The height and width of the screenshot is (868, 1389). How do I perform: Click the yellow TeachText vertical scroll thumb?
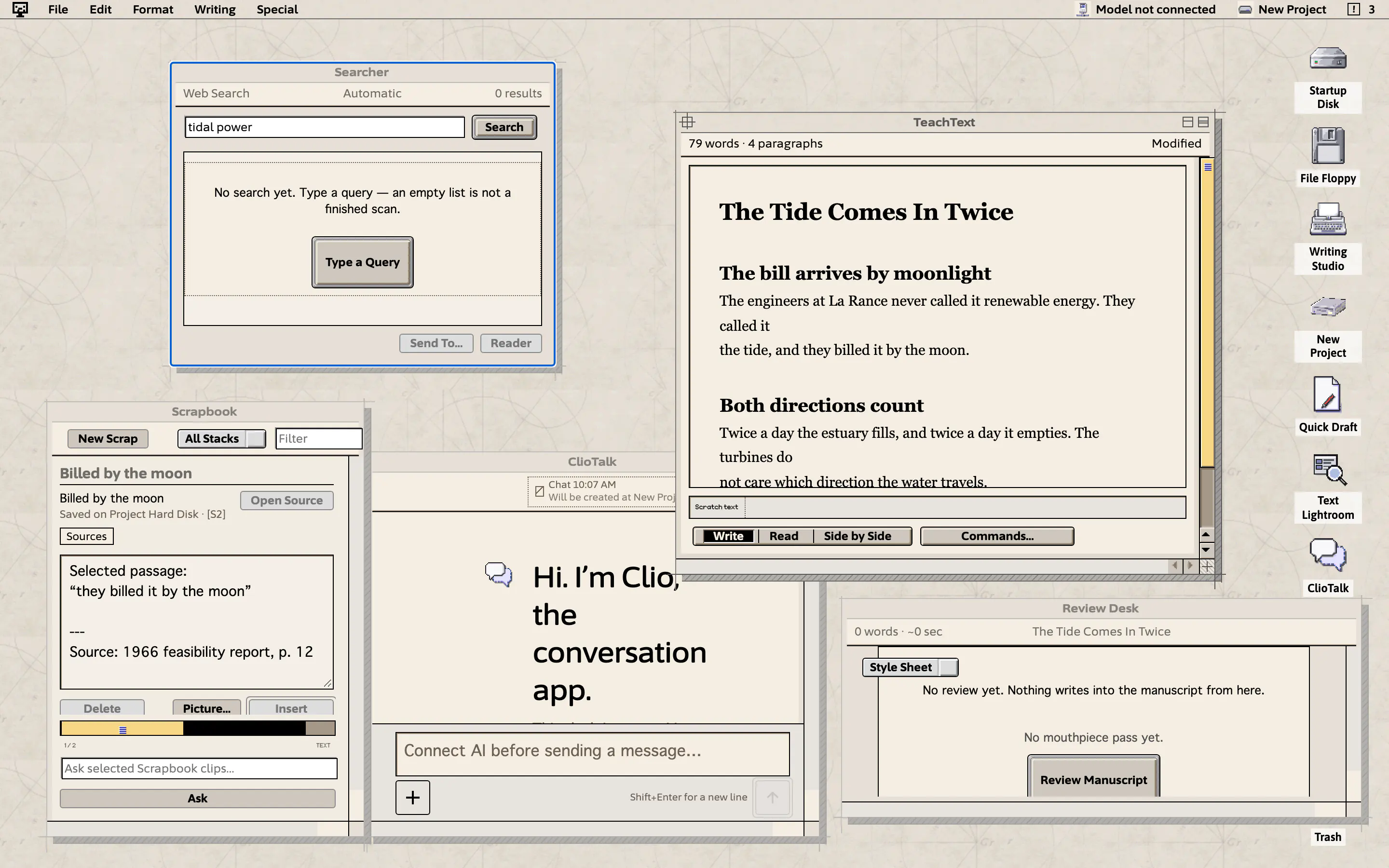pos(1207,314)
